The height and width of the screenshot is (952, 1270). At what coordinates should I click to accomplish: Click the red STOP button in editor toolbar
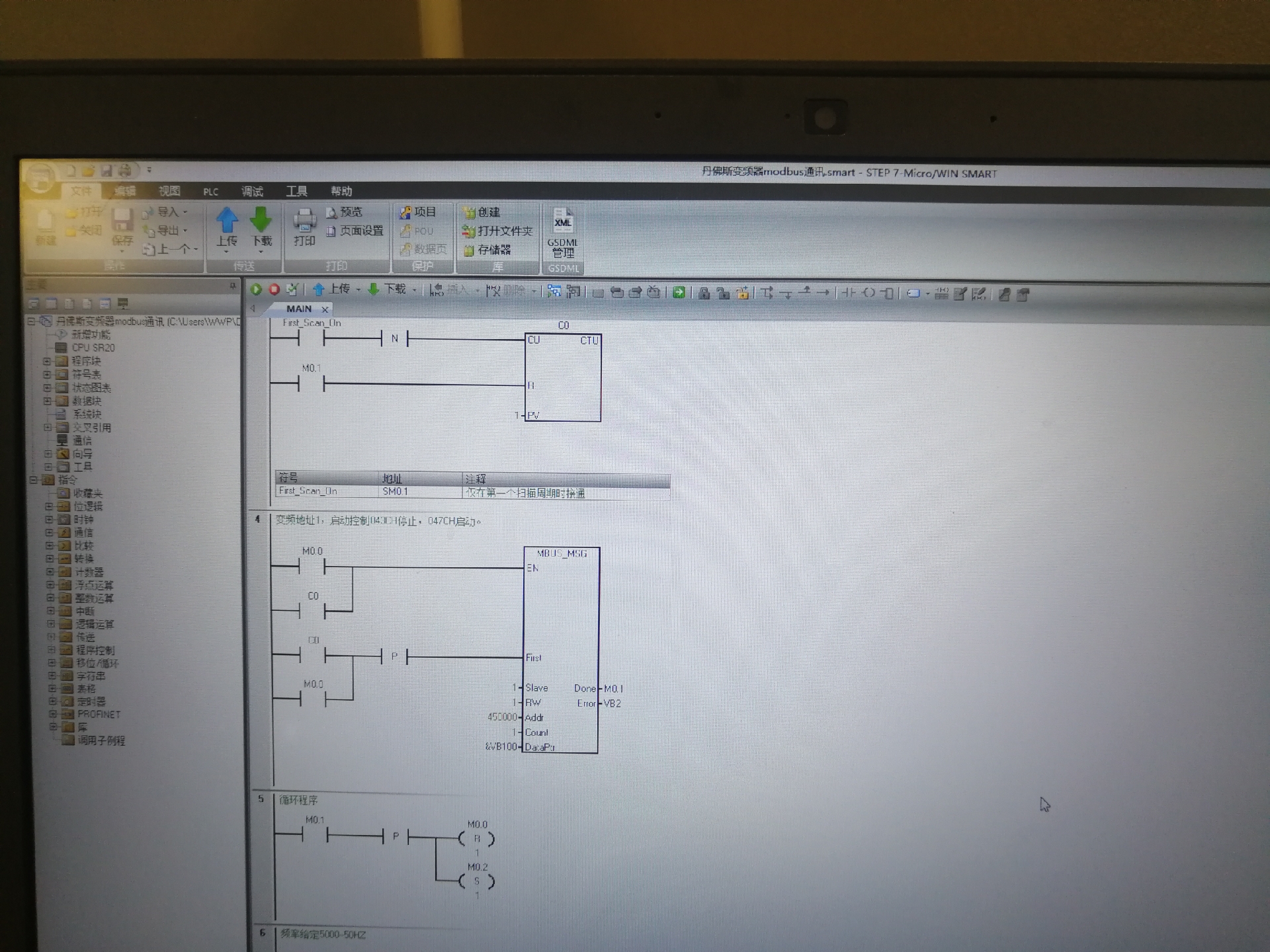[x=274, y=289]
